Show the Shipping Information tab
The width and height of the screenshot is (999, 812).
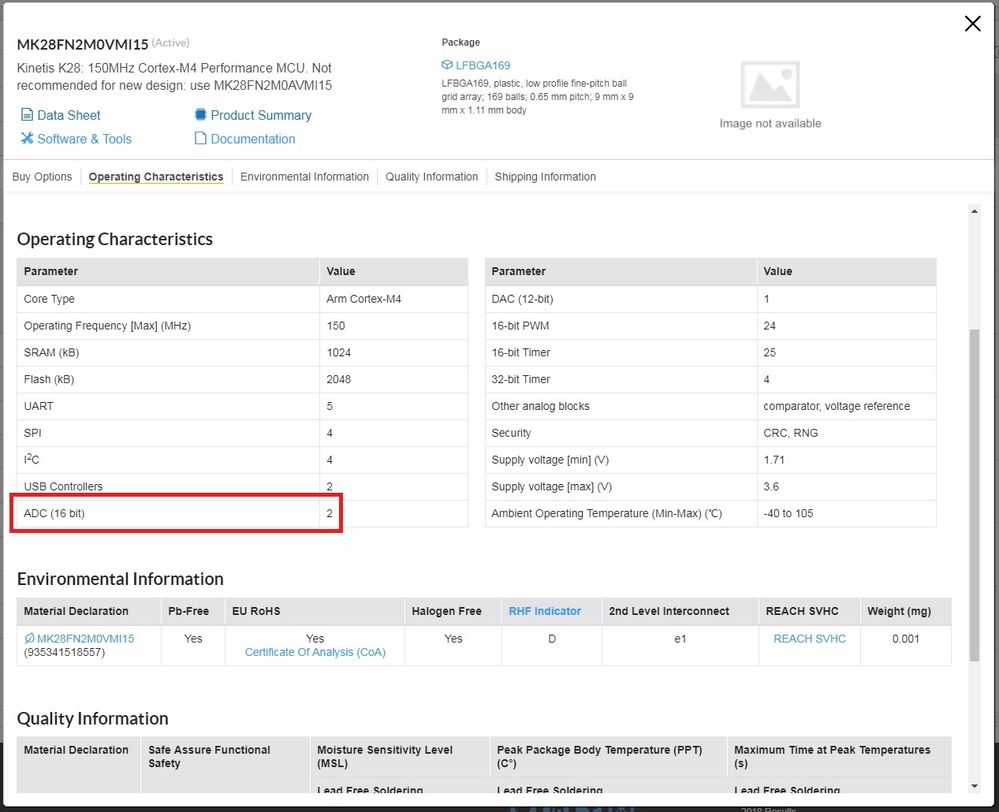click(545, 177)
